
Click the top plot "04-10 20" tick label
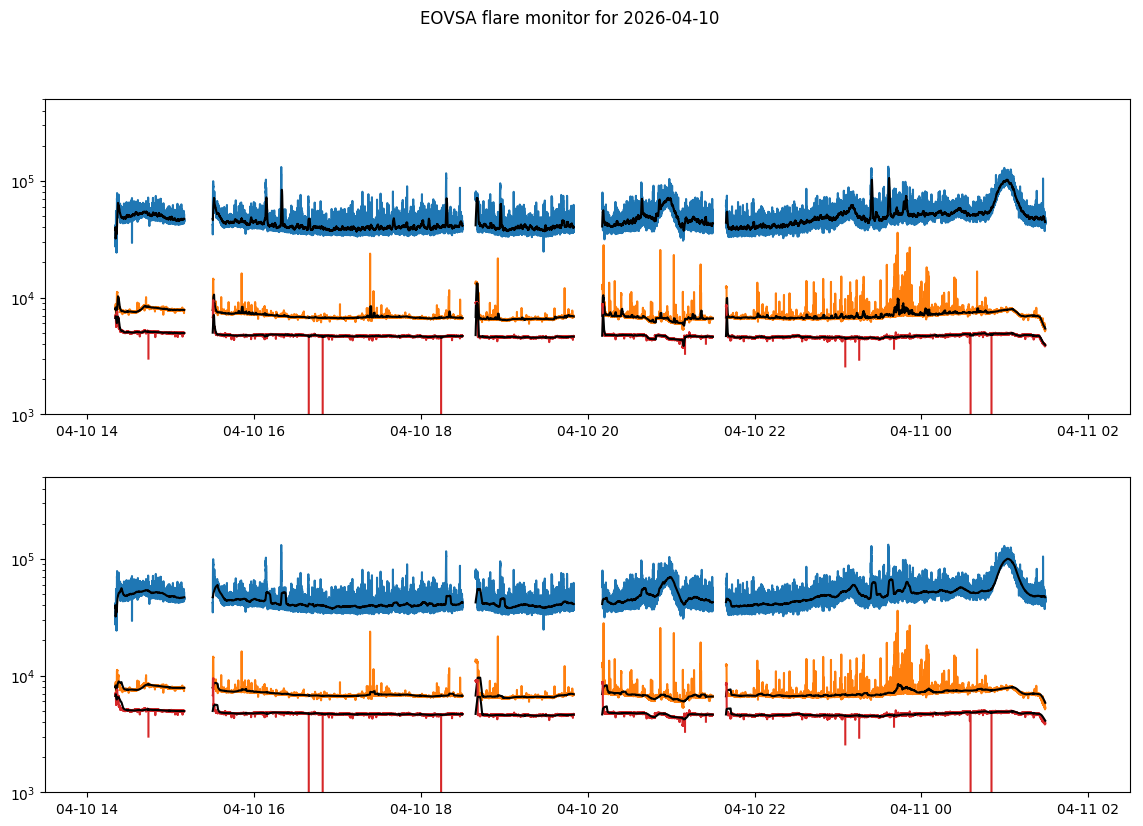pos(588,431)
